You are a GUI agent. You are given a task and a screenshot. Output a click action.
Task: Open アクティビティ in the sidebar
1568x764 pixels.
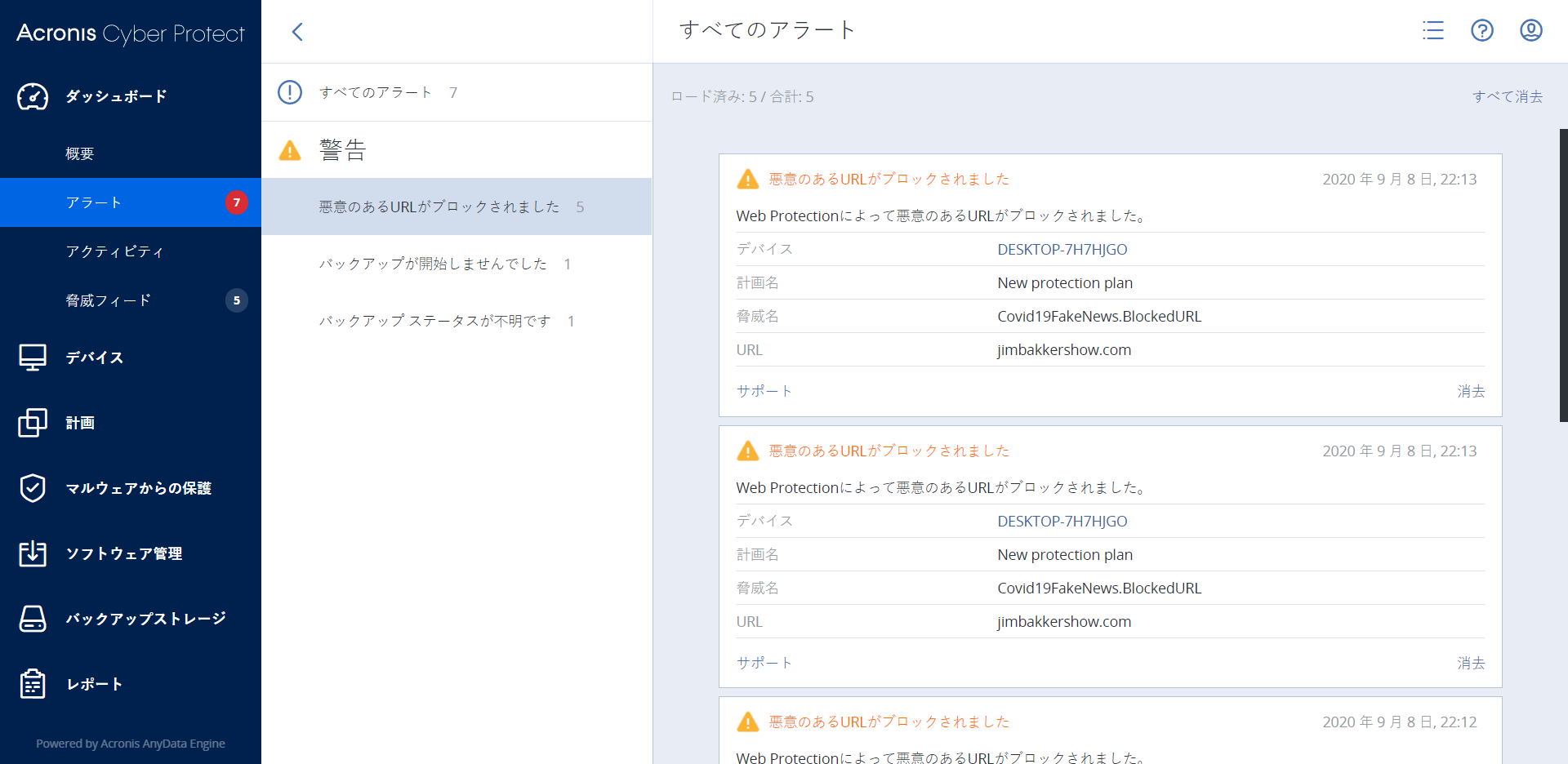(x=114, y=251)
